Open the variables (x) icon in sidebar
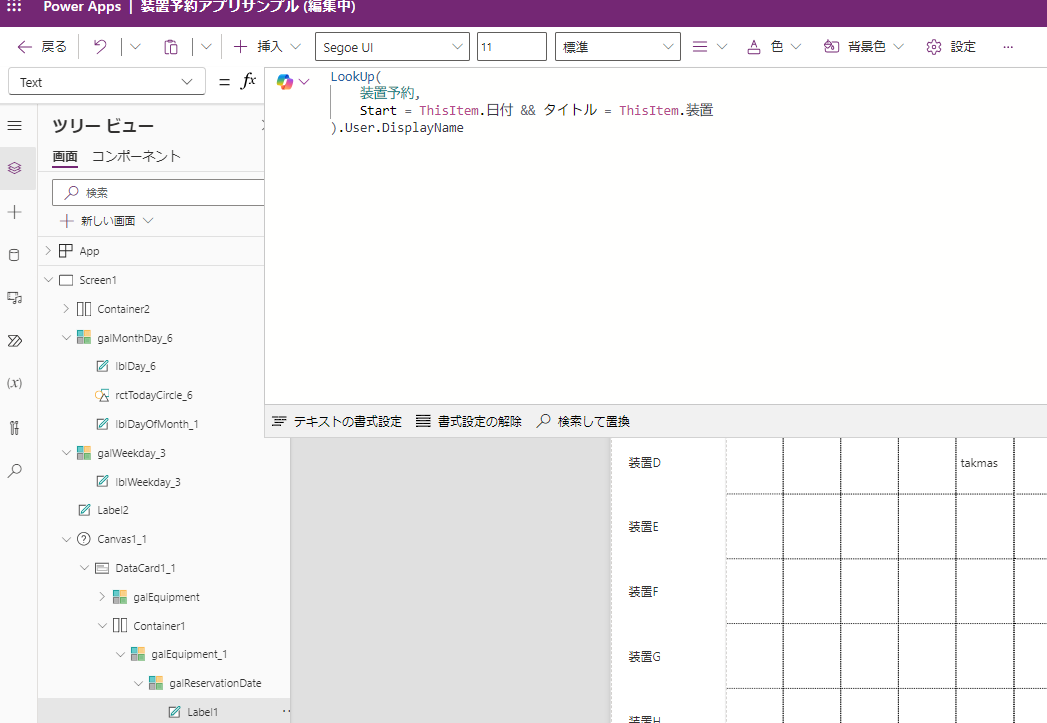Screen dimensions: 1047x723 [15, 383]
